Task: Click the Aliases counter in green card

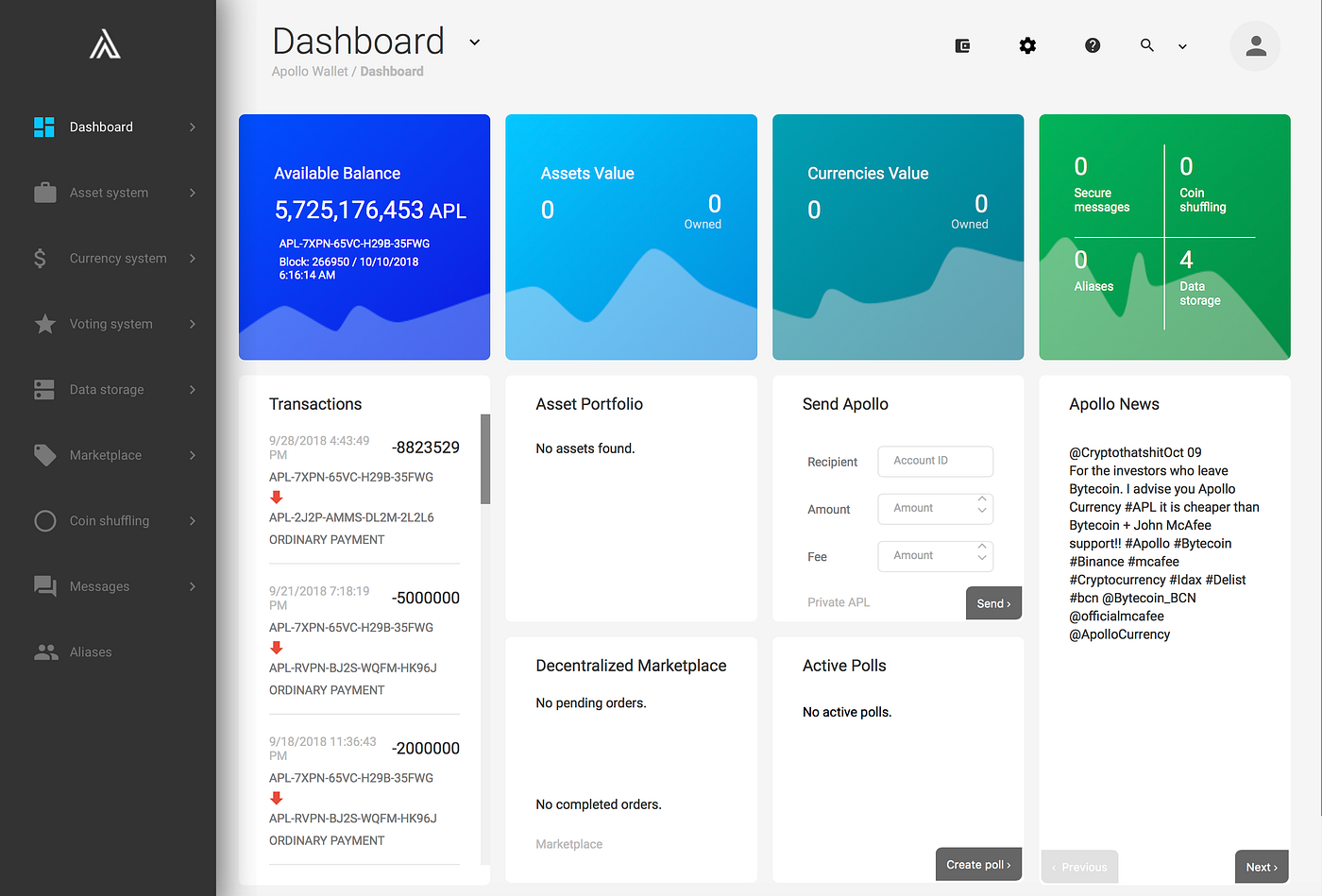Action: tap(1093, 272)
